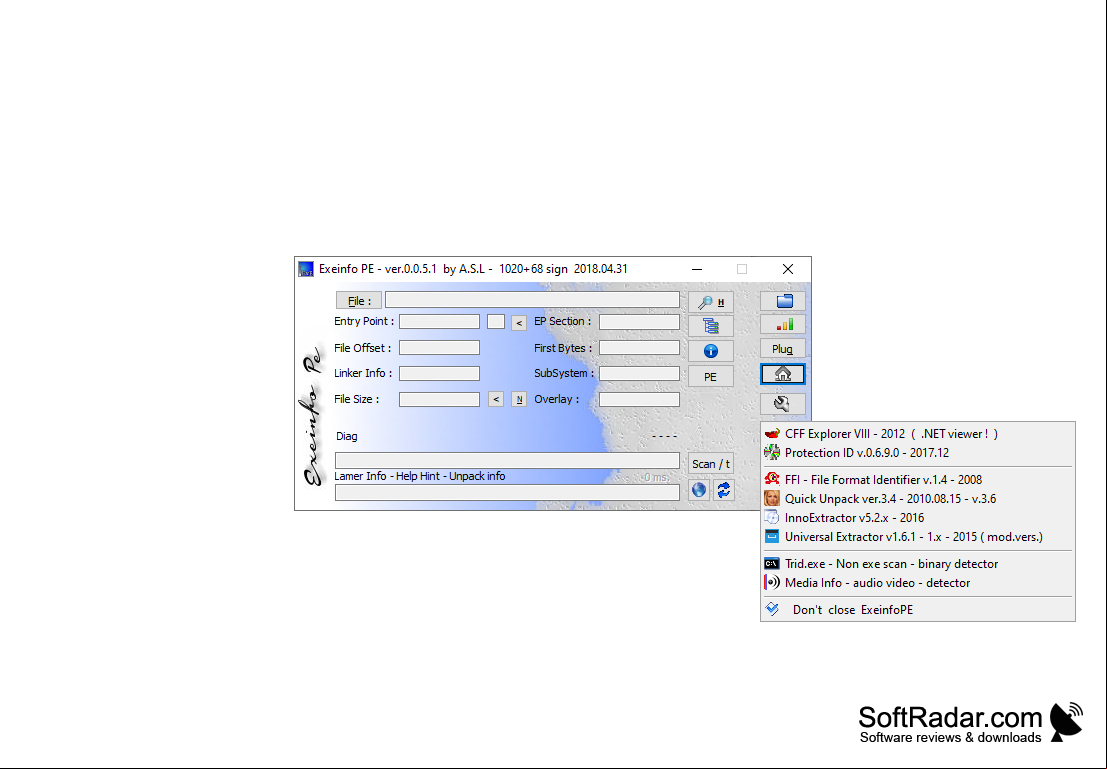The height and width of the screenshot is (769, 1107).
Task: Open the section viewer tree icon
Action: click(x=711, y=326)
